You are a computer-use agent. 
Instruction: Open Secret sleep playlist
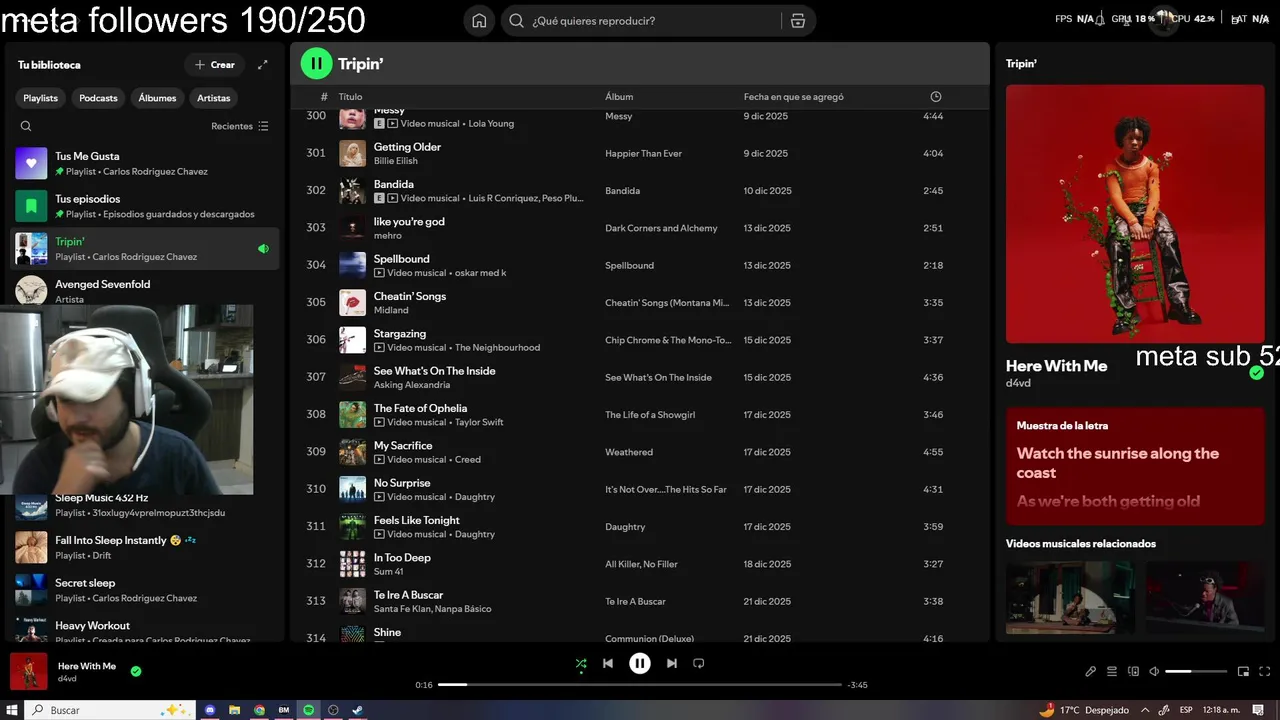click(x=145, y=590)
